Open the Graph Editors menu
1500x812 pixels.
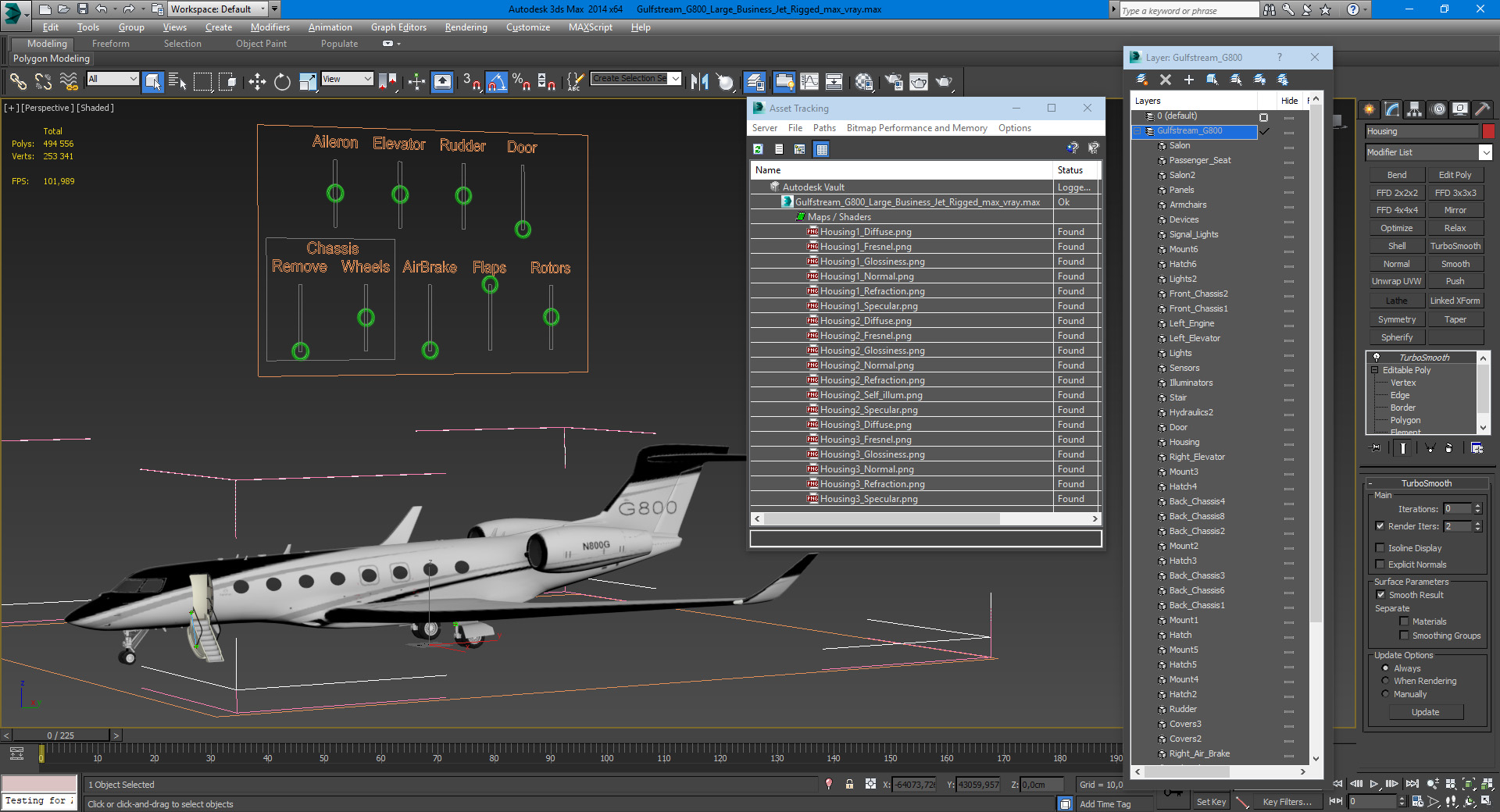click(398, 27)
